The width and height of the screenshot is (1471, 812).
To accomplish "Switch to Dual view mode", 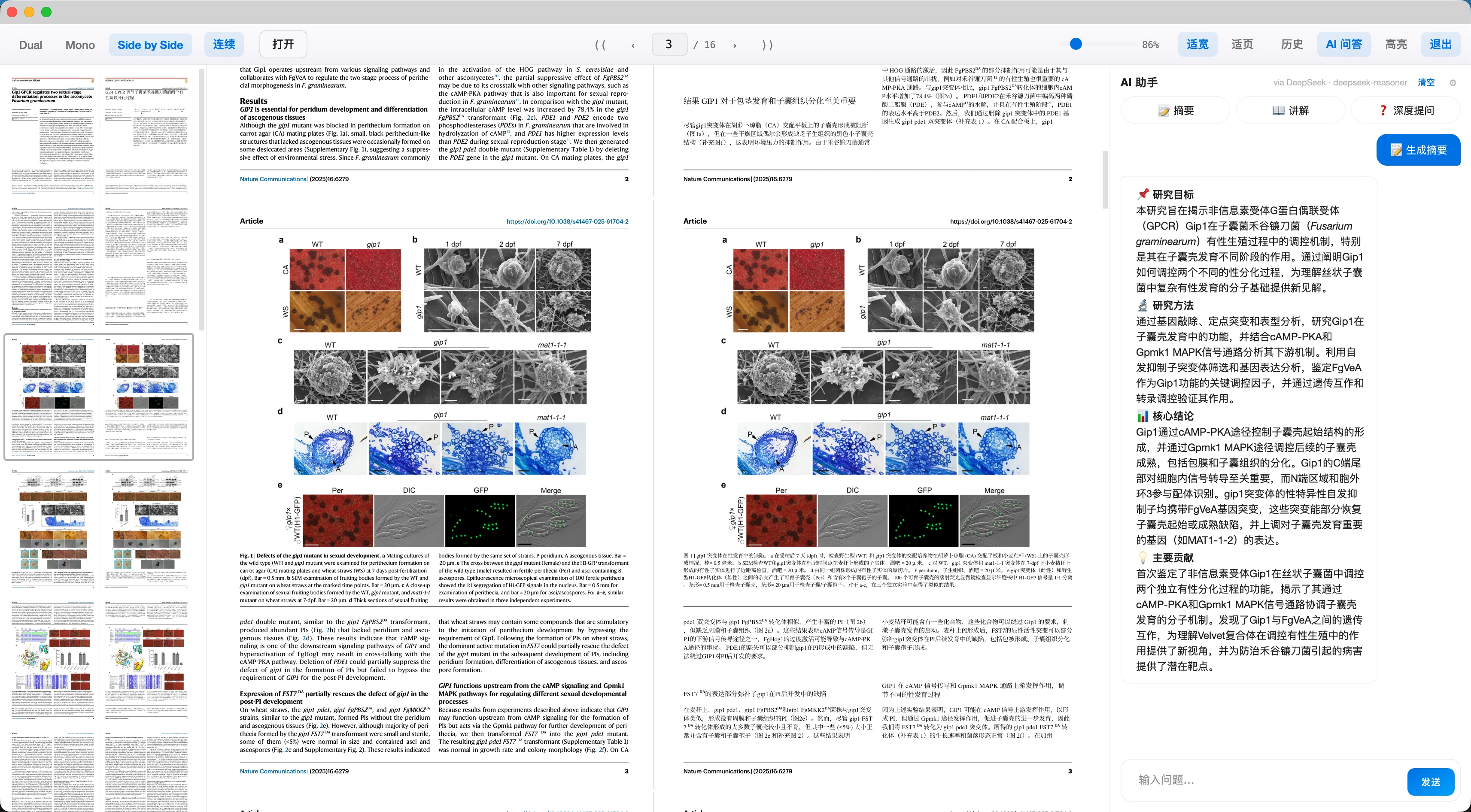I will click(30, 45).
